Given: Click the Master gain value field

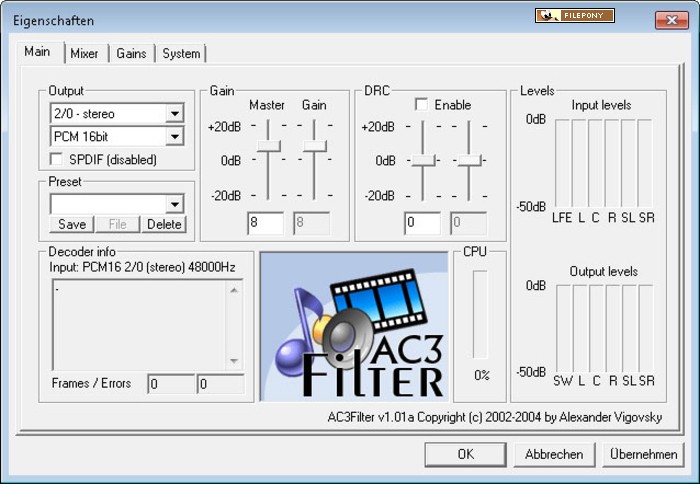Looking at the screenshot, I should click(266, 223).
